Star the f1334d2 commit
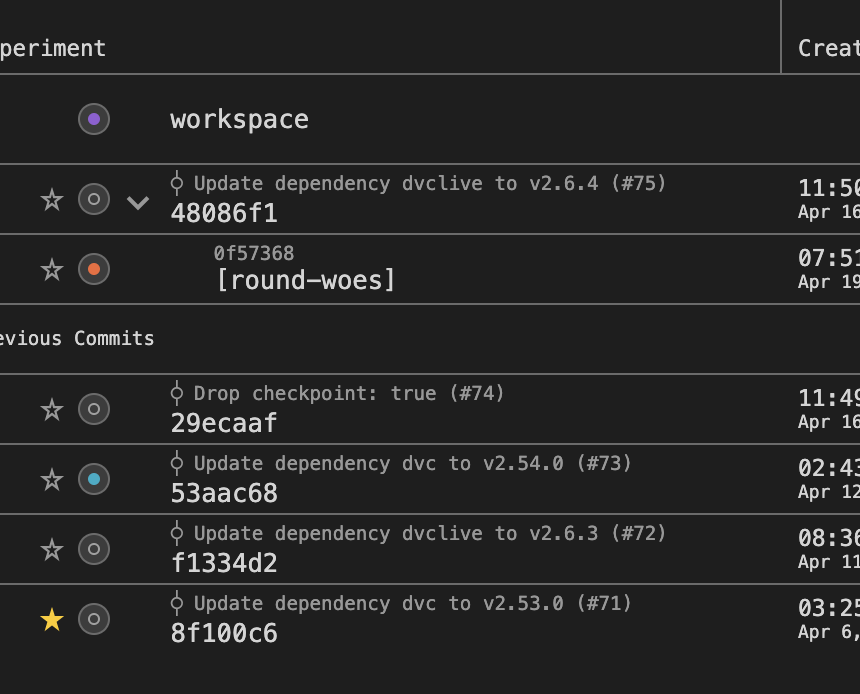 52,549
